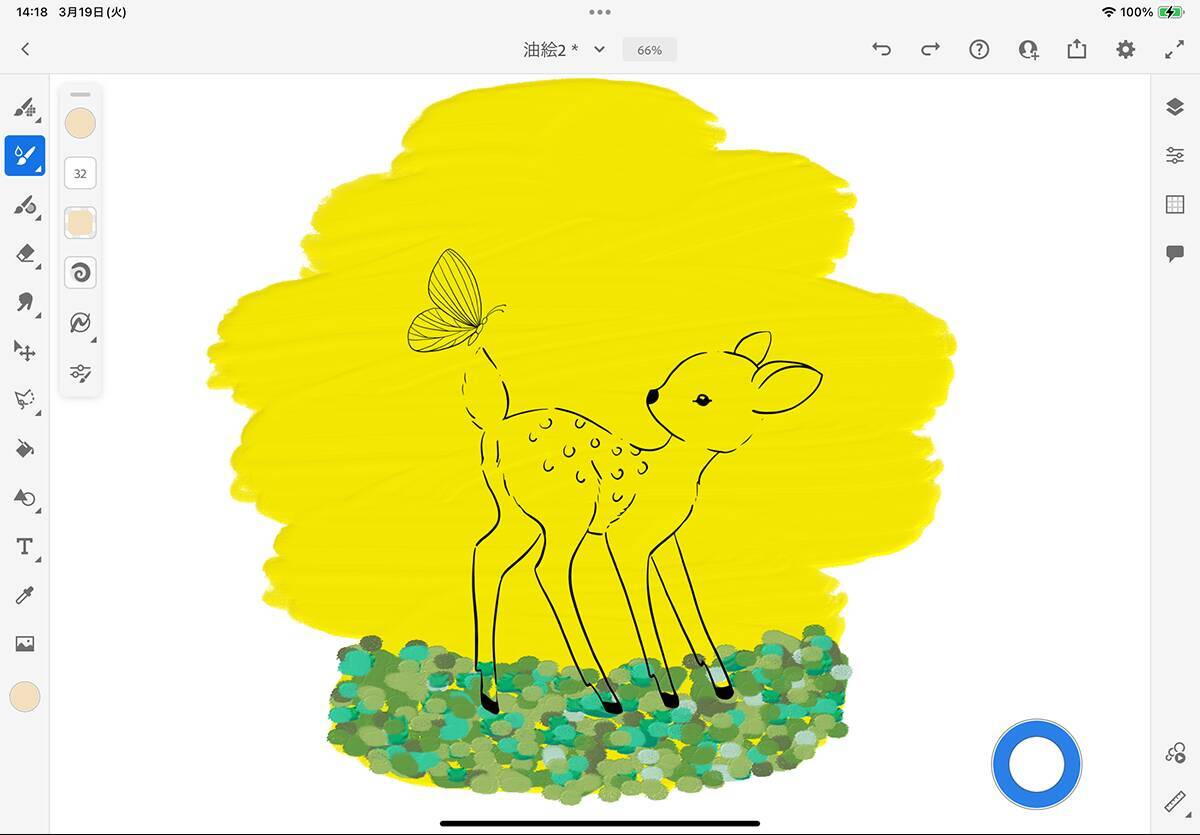Viewport: 1200px width, 835px height.
Task: Pick the Eyedropper tool
Action: [25, 596]
